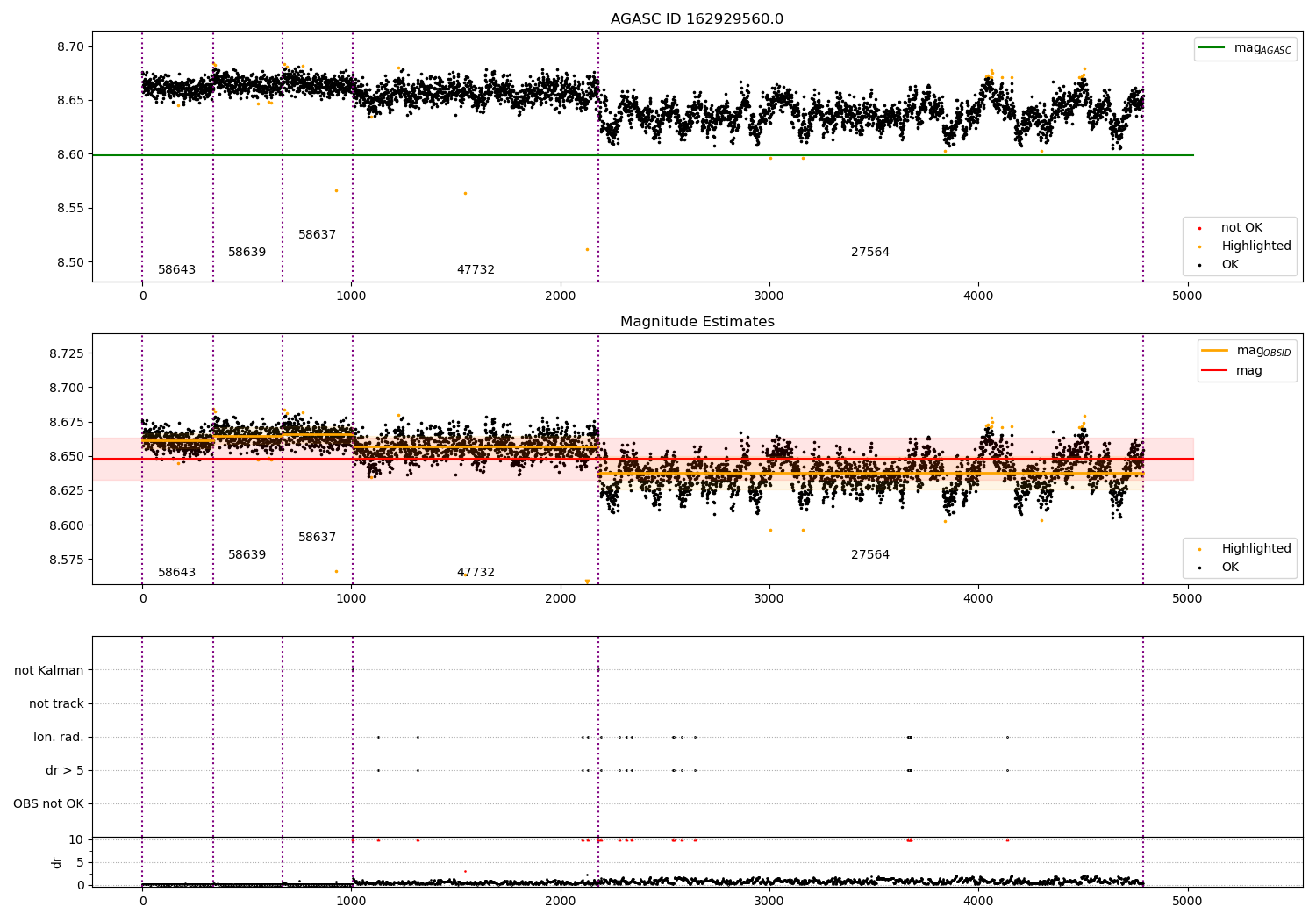1316x921 pixels.
Task: Click the green line swatch in AGASC legend
Action: [x=1212, y=48]
